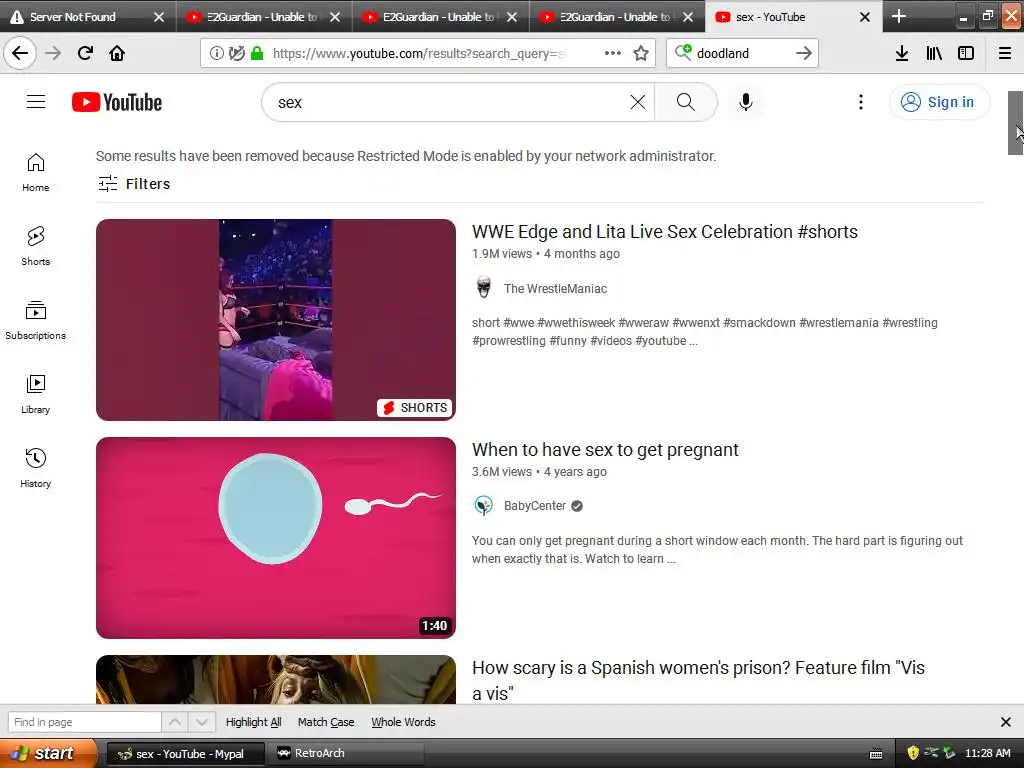Clear the YouTube search box text
The height and width of the screenshot is (768, 1024).
click(x=638, y=102)
